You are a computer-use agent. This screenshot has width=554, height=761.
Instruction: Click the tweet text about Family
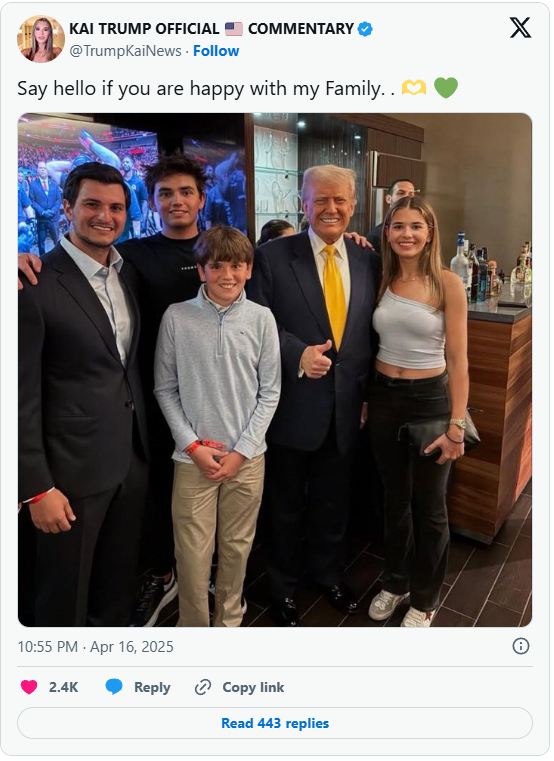pos(206,89)
